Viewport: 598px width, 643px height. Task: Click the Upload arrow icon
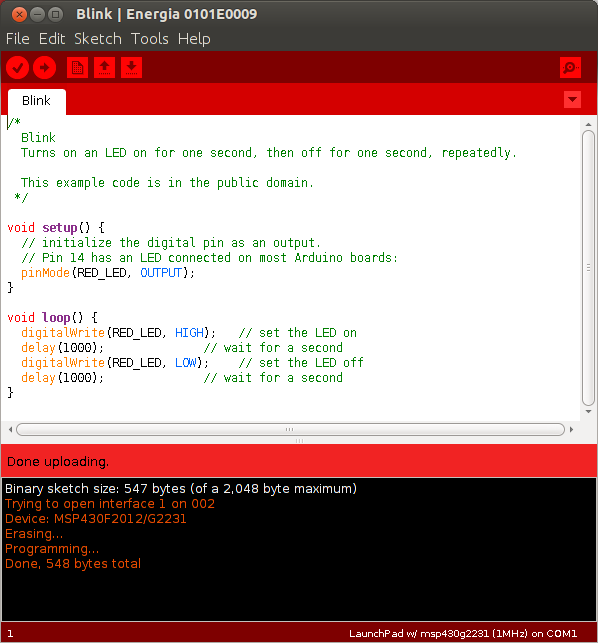pos(44,68)
